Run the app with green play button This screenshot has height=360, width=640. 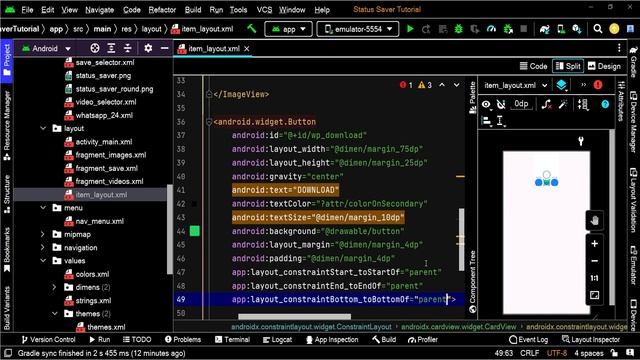click(410, 29)
